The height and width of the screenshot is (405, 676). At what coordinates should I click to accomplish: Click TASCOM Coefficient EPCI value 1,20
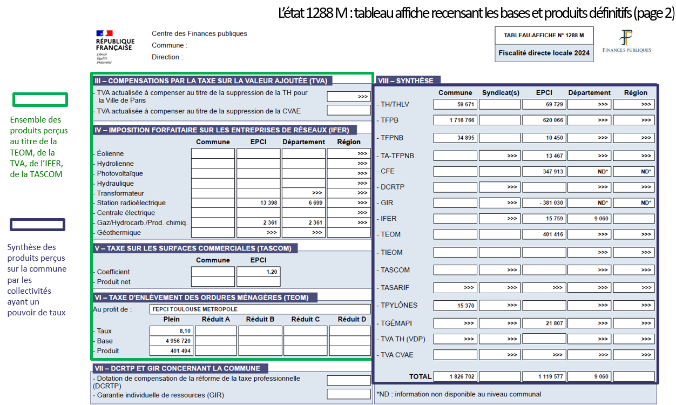click(258, 272)
